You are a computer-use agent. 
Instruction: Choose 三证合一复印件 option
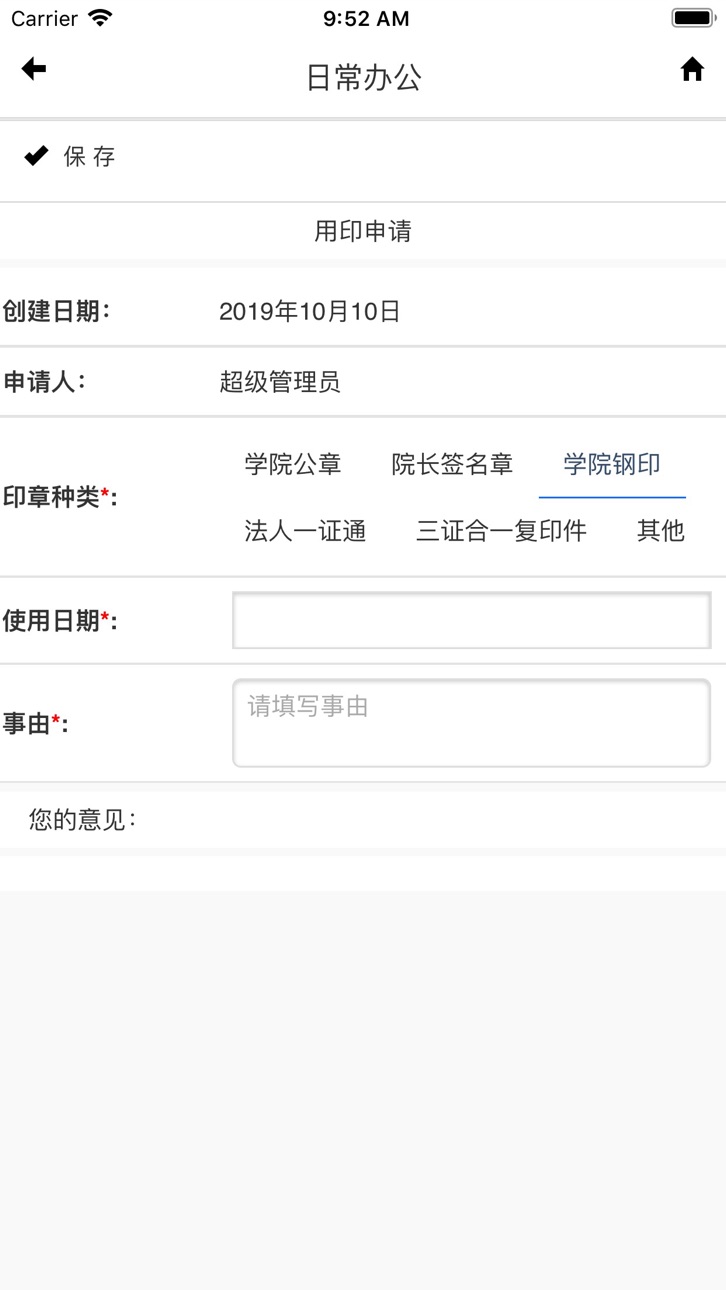(501, 531)
